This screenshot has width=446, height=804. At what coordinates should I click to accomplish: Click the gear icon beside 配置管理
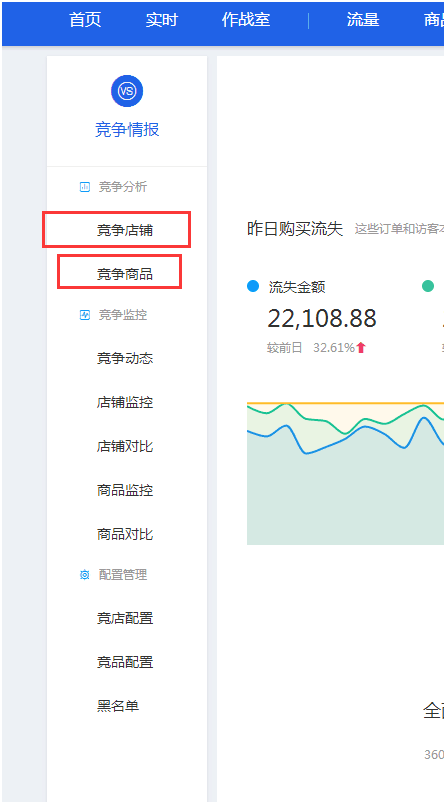[x=85, y=575]
